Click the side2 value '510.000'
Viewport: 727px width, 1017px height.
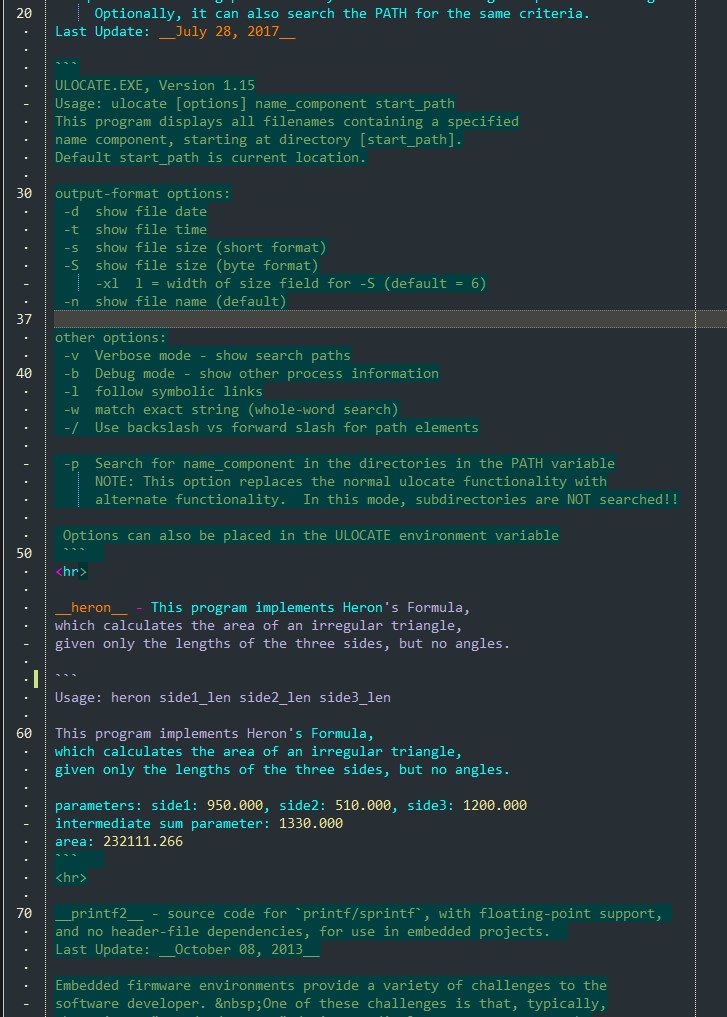point(363,806)
